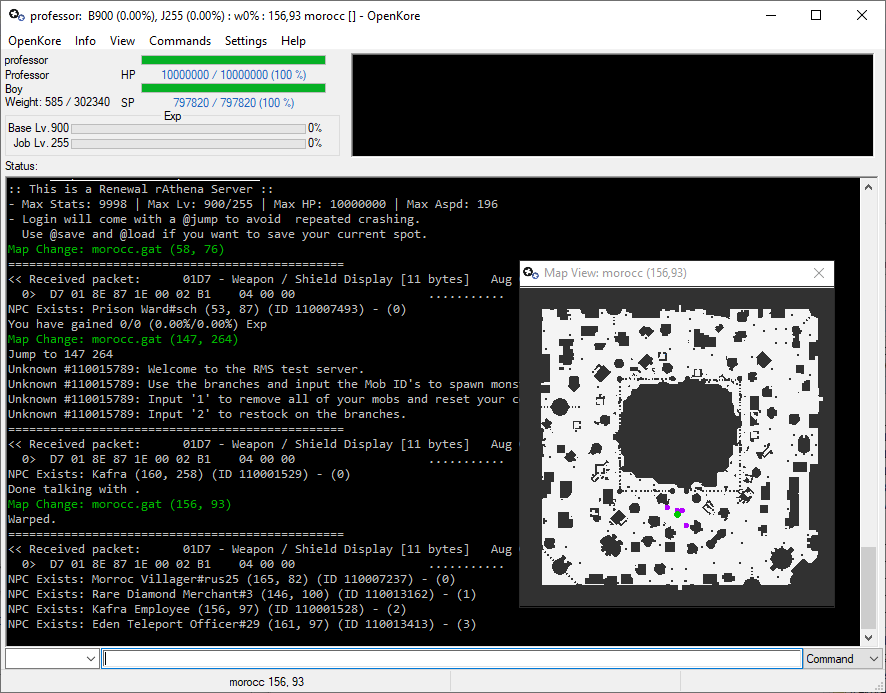The width and height of the screenshot is (886, 693).
Task: Click the Weight: 585 / 302340 text
Action: click(x=58, y=102)
